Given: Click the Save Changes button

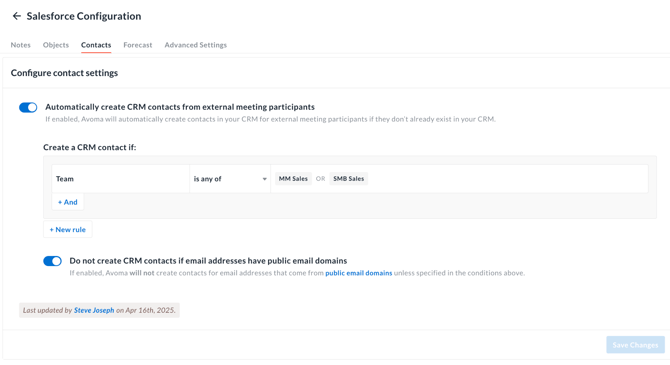Looking at the screenshot, I should click(x=635, y=345).
